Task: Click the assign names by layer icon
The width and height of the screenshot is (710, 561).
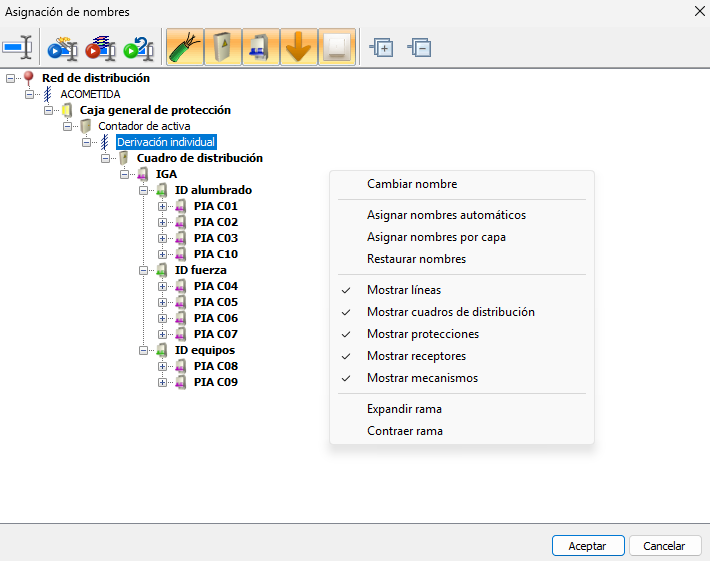Action: coord(99,47)
